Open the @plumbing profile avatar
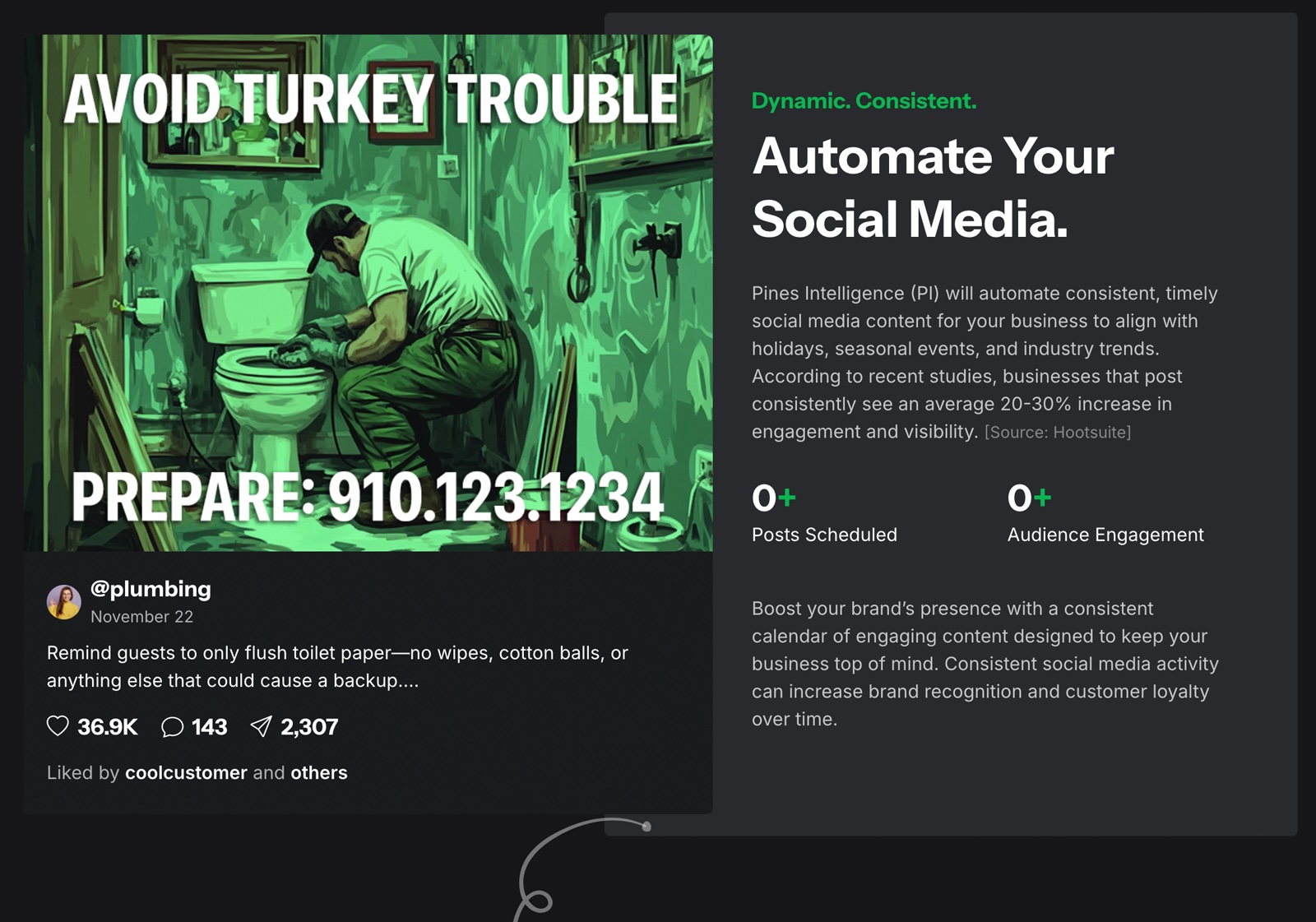This screenshot has height=922, width=1316. 63,602
